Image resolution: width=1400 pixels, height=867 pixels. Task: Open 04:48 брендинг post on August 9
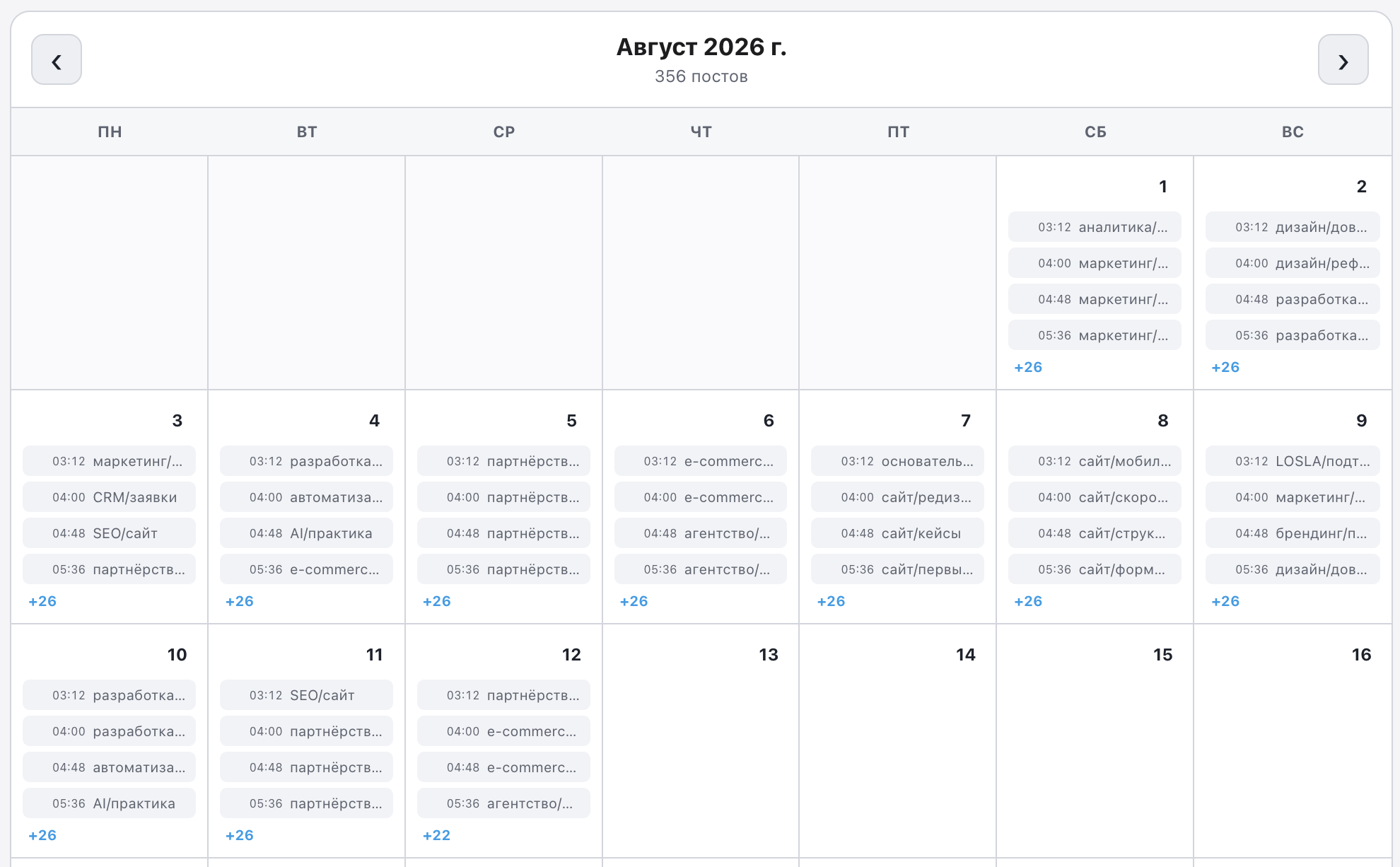pos(1293,533)
